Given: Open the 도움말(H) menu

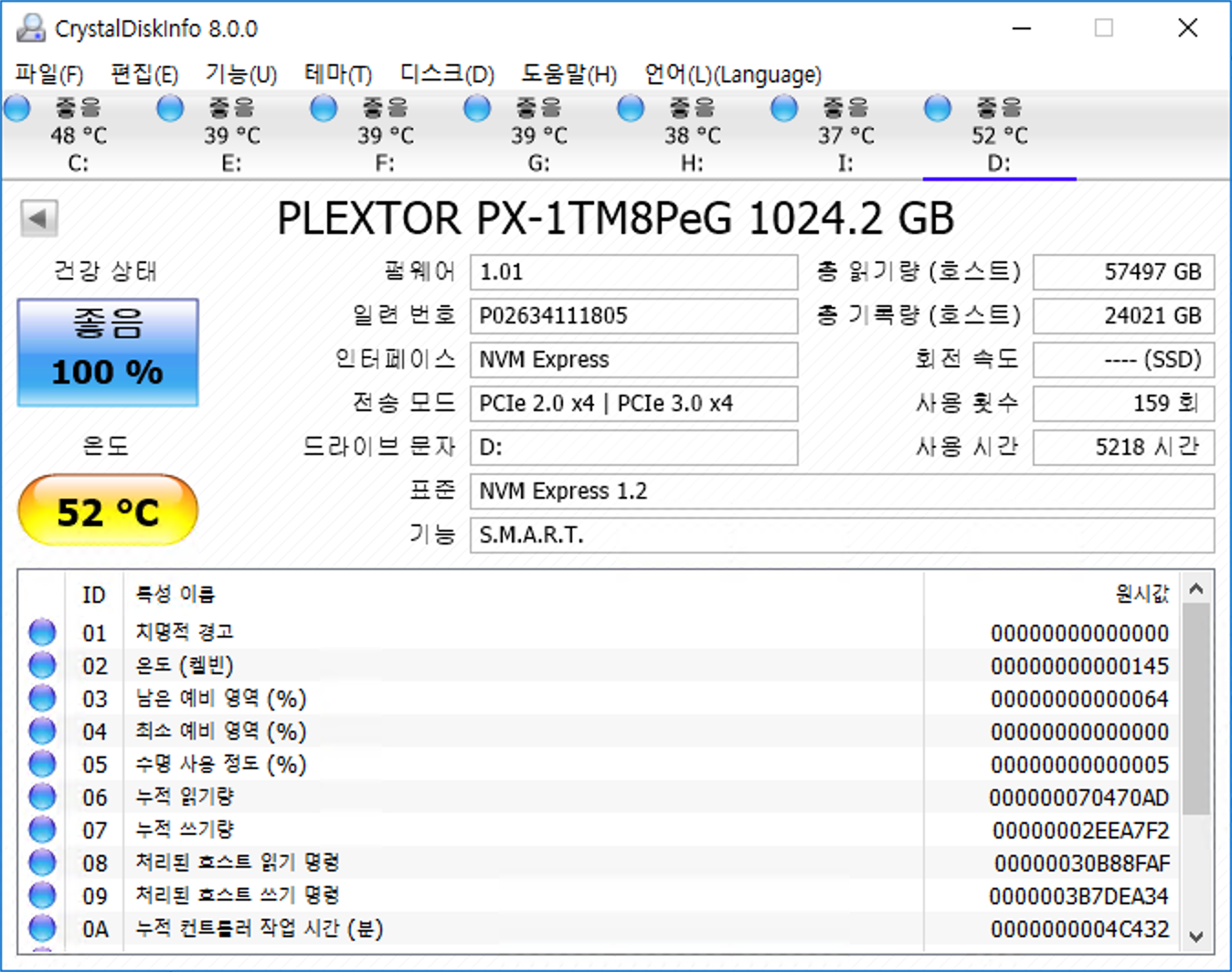Looking at the screenshot, I should tap(569, 74).
